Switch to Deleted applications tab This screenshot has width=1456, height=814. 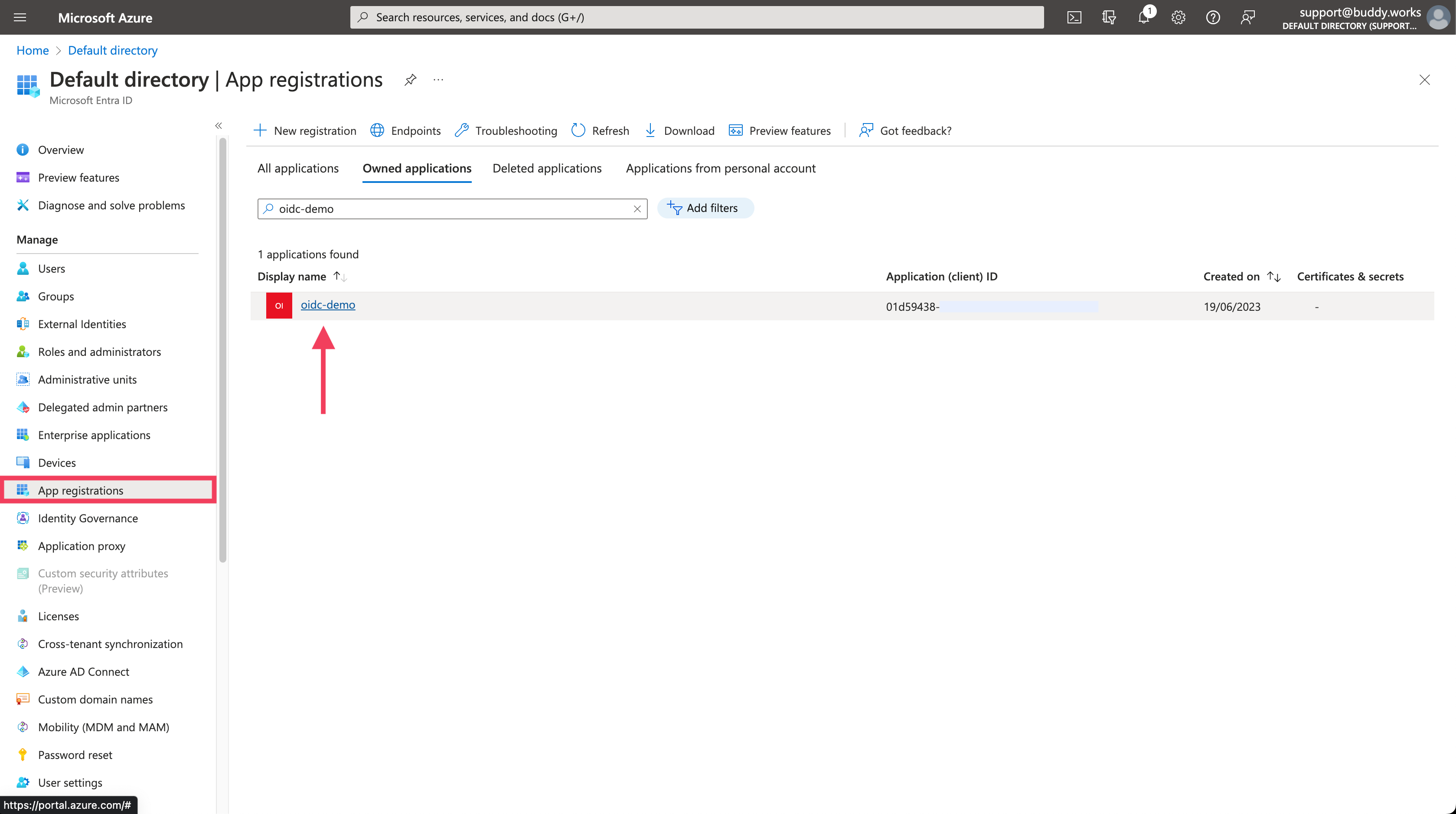tap(547, 168)
